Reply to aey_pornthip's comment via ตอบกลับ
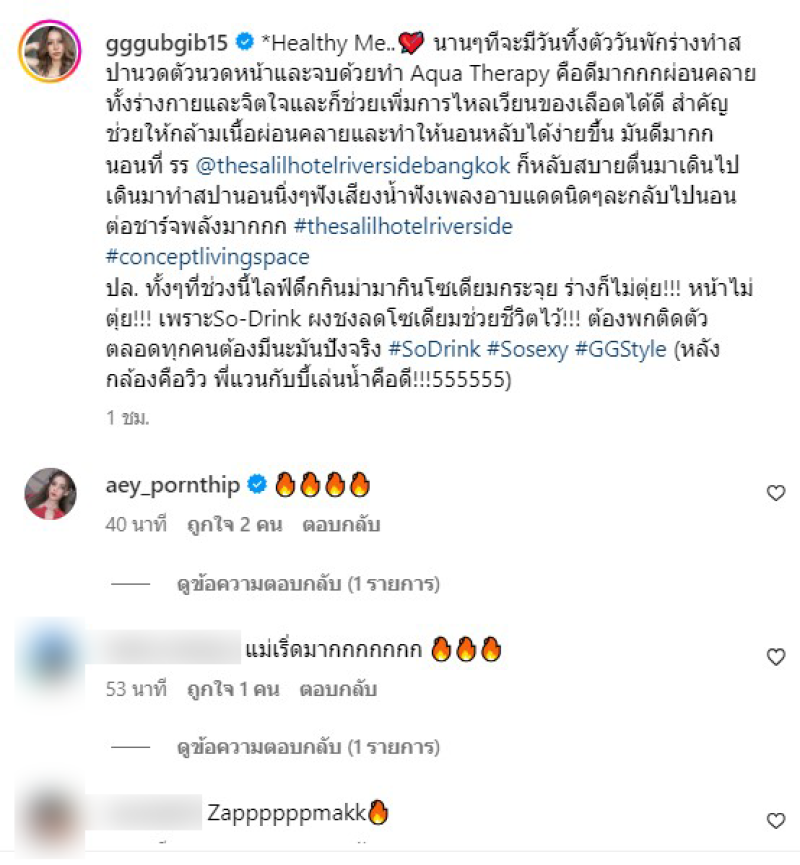This screenshot has width=800, height=865. click(x=341, y=525)
